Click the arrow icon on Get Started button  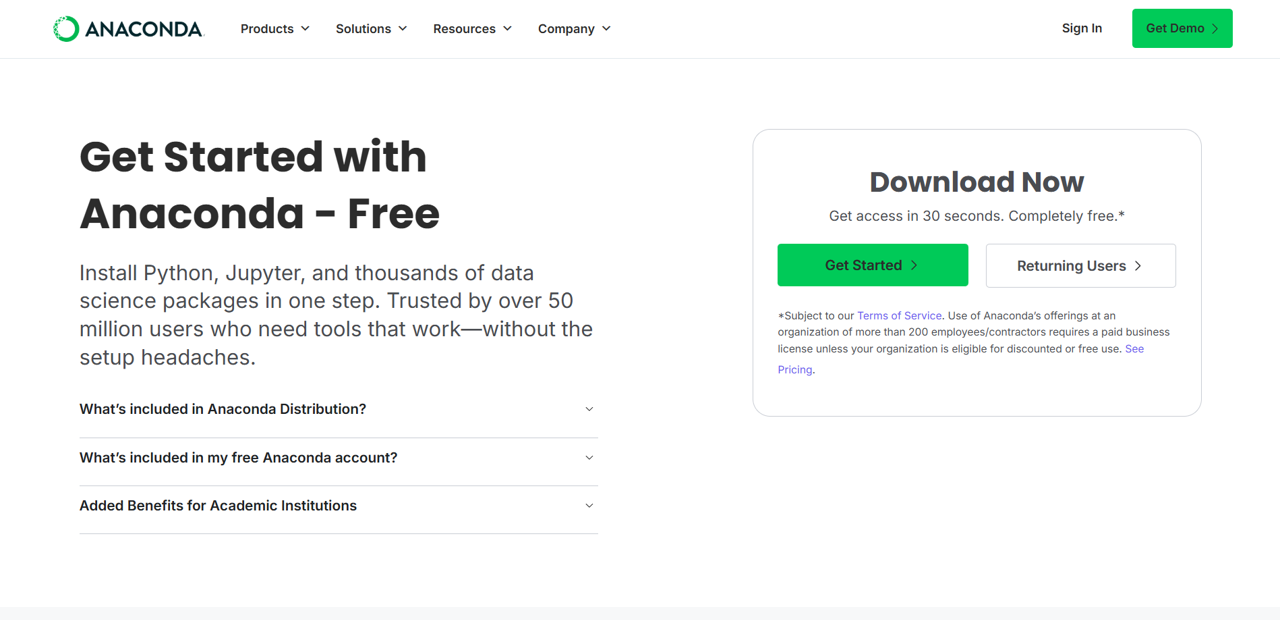pyautogui.click(x=916, y=265)
